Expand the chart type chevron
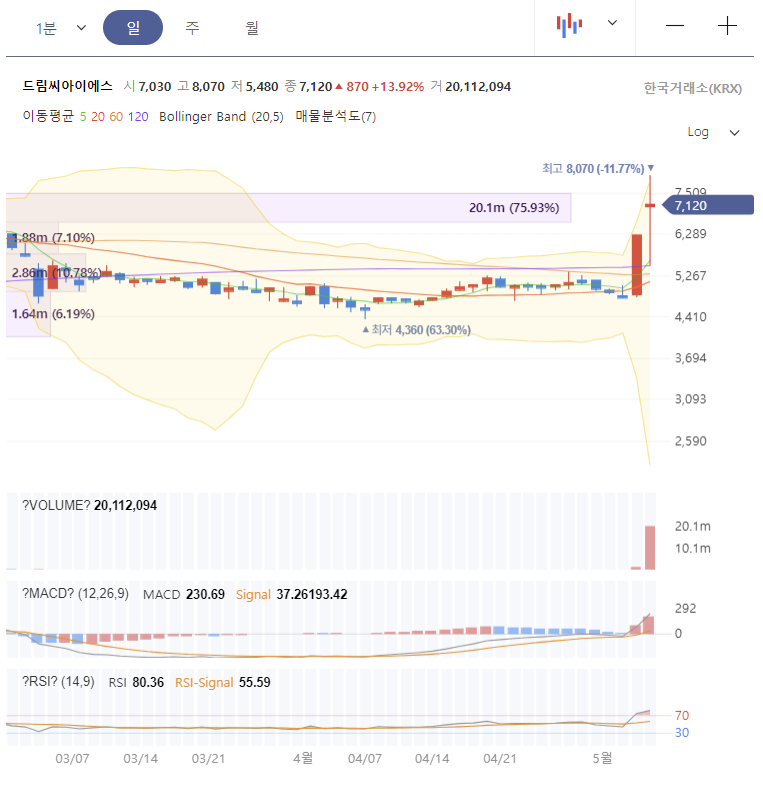This screenshot has width=763, height=792. click(612, 23)
